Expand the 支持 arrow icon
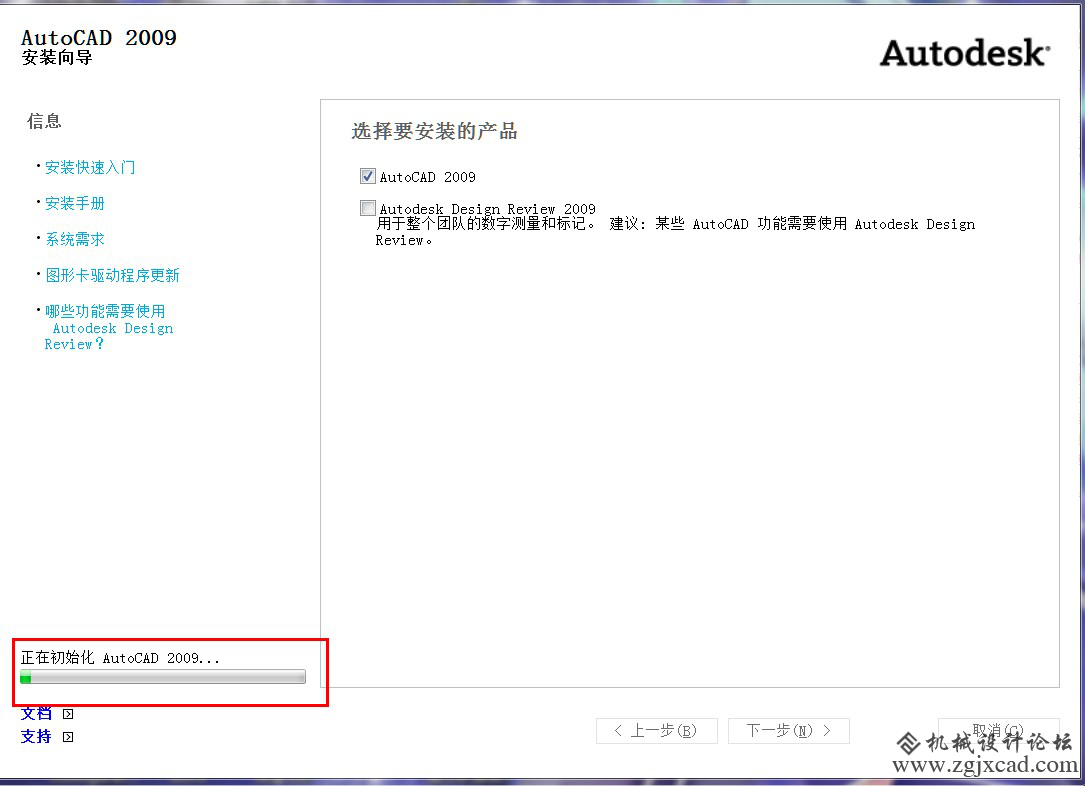This screenshot has width=1085, height=786. point(68,737)
